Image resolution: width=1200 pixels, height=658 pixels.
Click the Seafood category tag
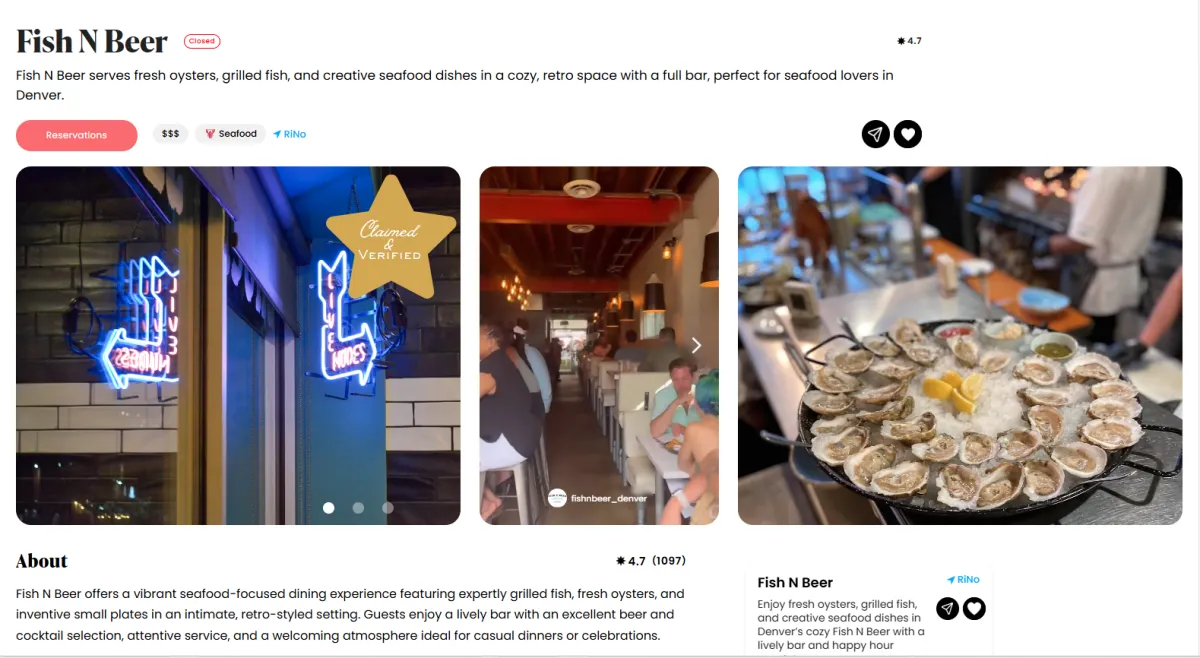pyautogui.click(x=231, y=134)
